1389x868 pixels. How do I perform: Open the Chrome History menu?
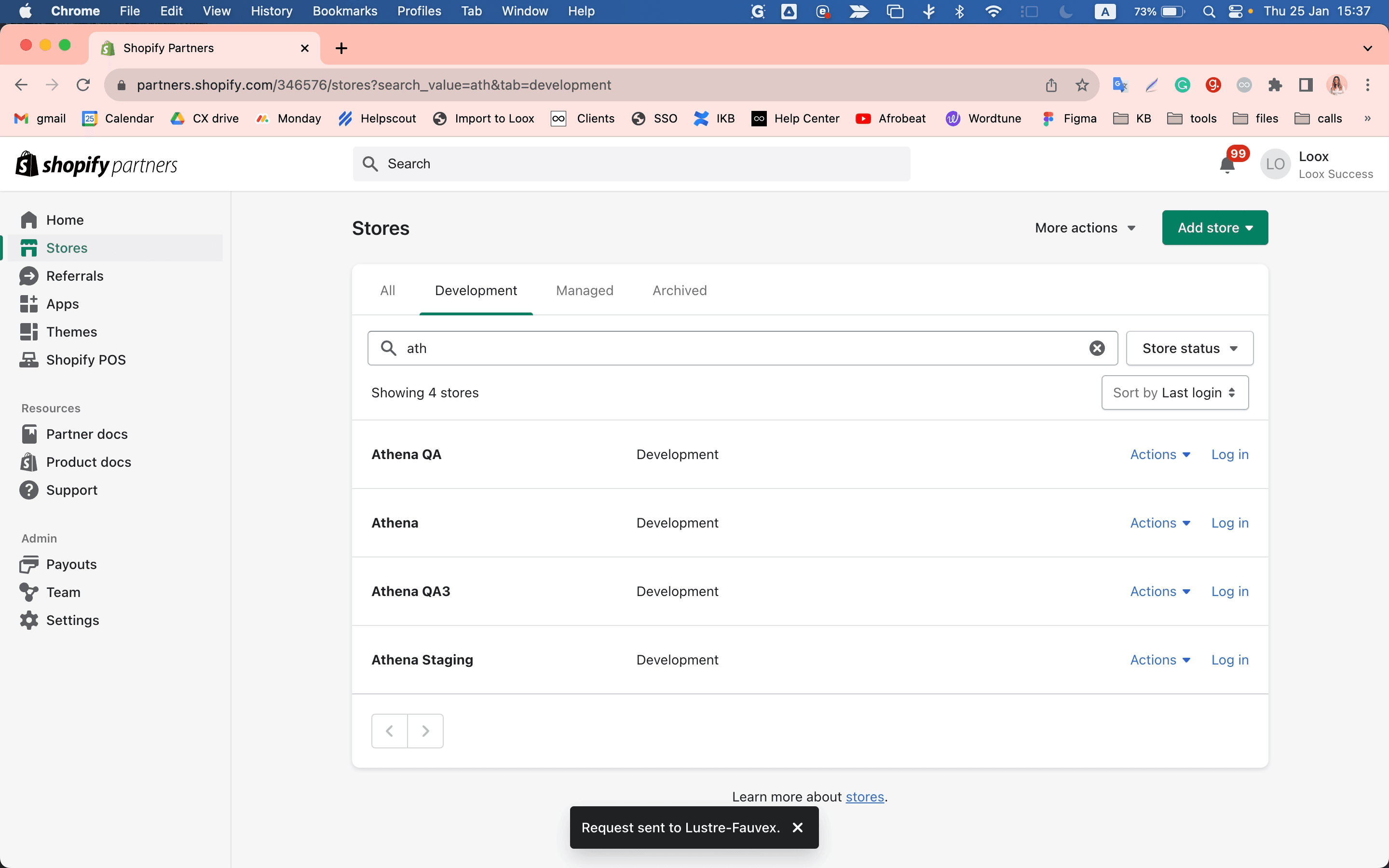pos(272,11)
